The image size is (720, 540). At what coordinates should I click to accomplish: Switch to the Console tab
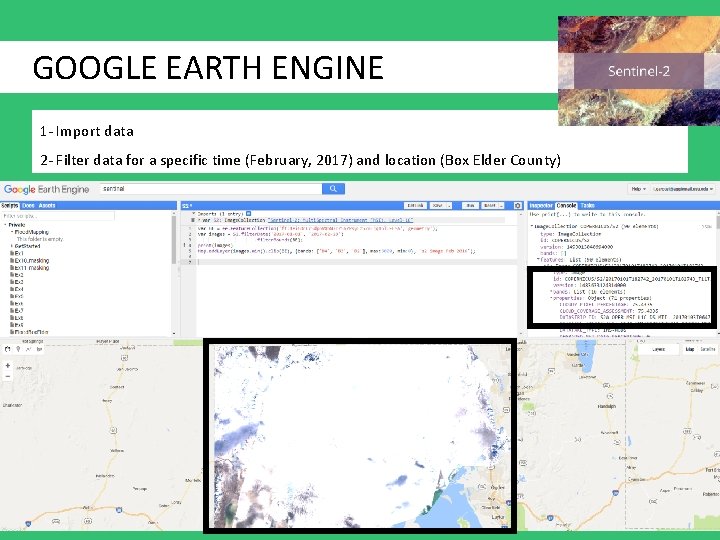point(566,206)
